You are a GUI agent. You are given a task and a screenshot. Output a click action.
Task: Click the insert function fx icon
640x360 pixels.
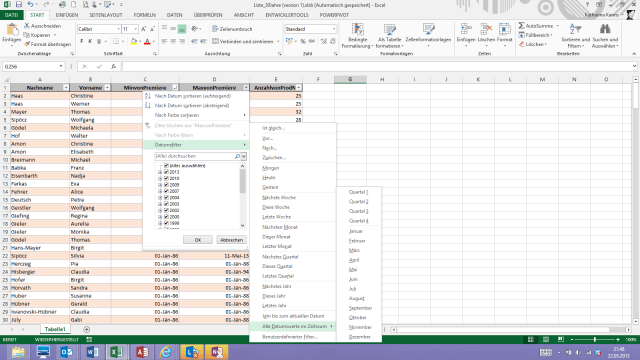pos(113,66)
